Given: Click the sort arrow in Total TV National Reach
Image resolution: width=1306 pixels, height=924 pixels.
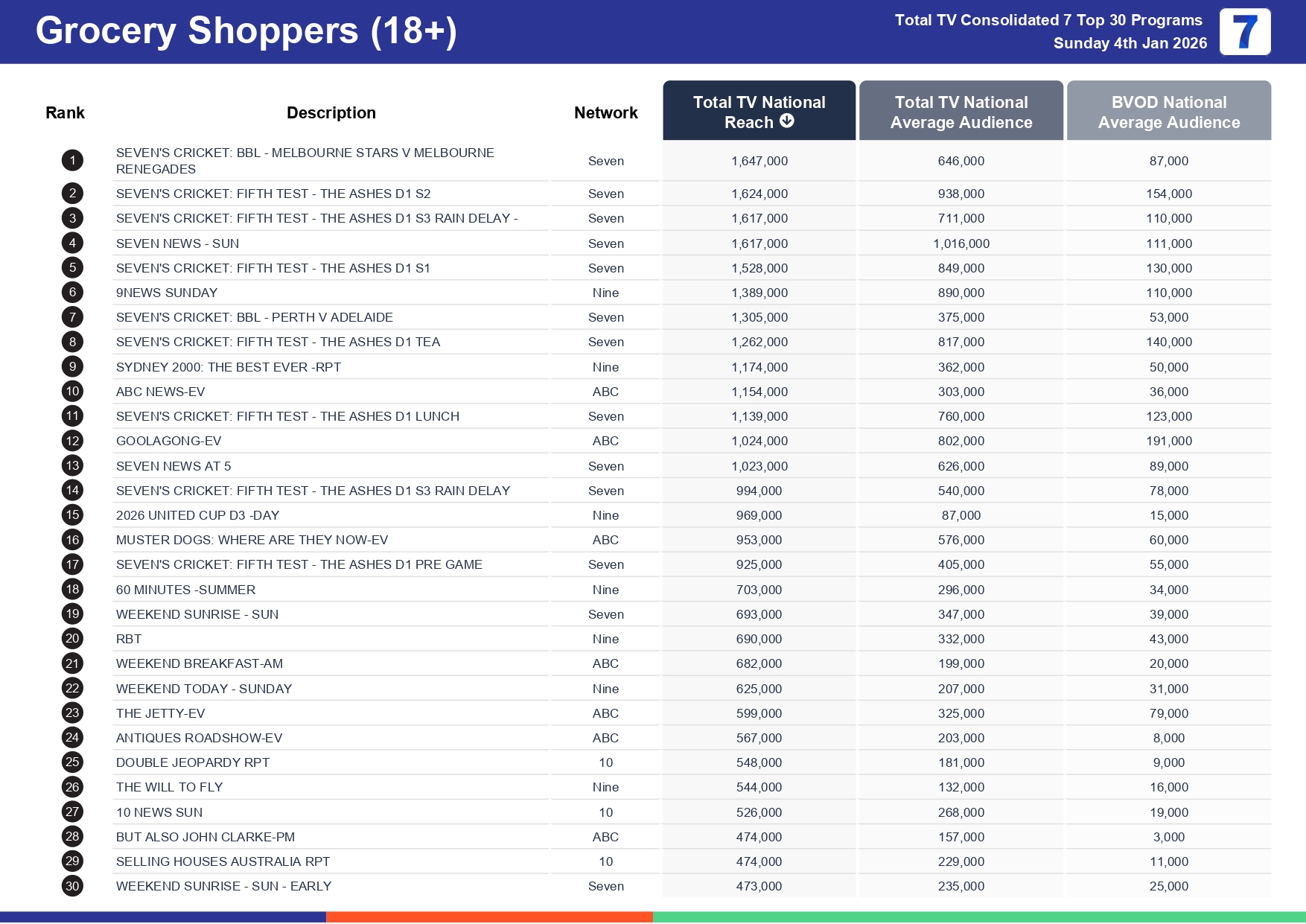Looking at the screenshot, I should (x=786, y=121).
